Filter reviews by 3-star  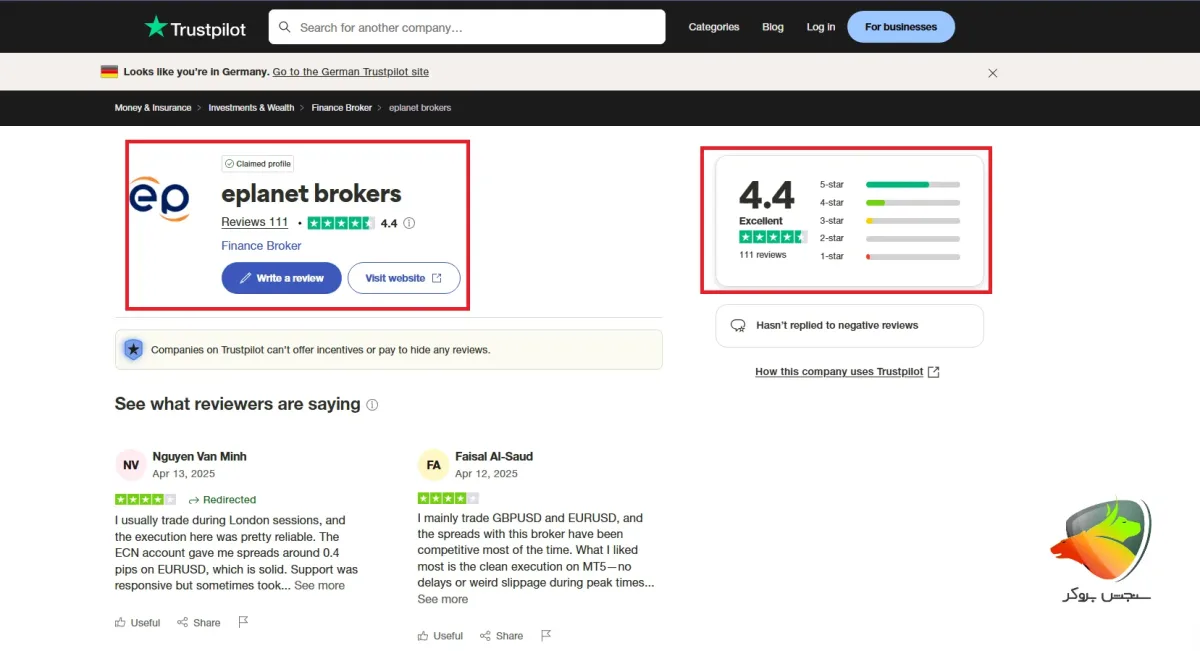pos(890,221)
